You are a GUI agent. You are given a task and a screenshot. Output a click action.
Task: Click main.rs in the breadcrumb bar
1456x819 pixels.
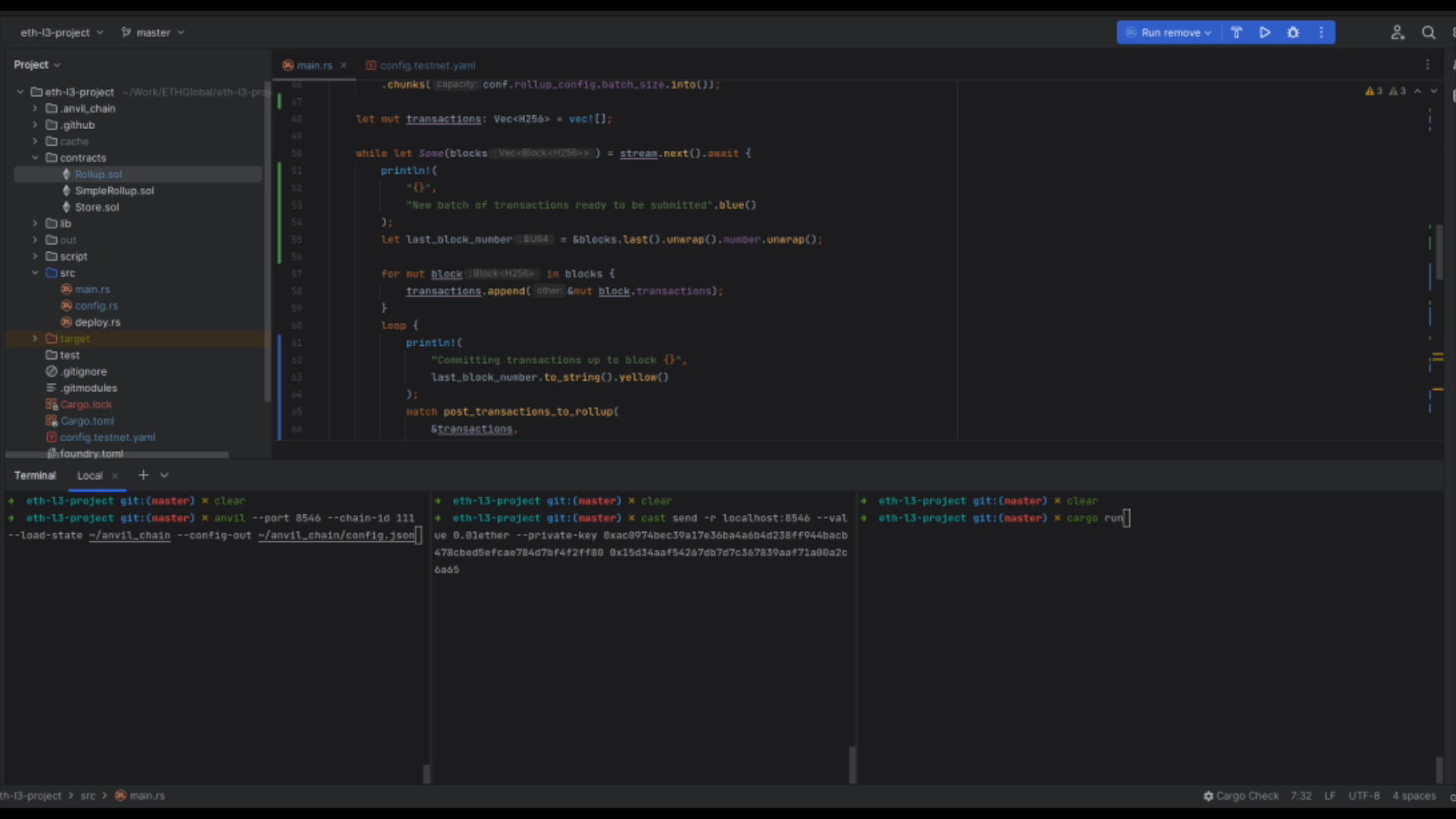point(140,796)
